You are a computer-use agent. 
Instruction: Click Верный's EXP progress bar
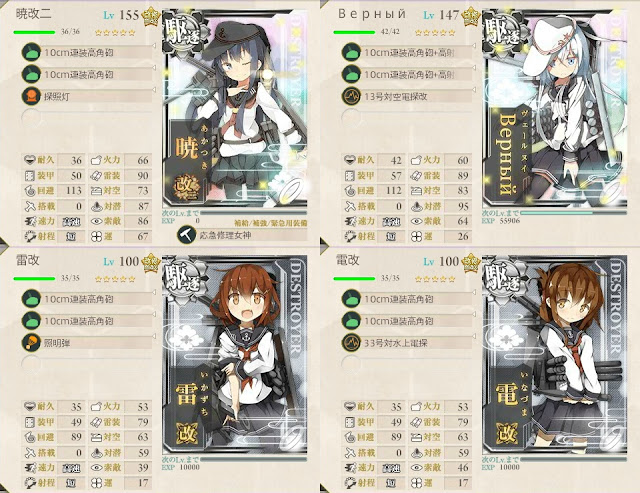tap(573, 213)
